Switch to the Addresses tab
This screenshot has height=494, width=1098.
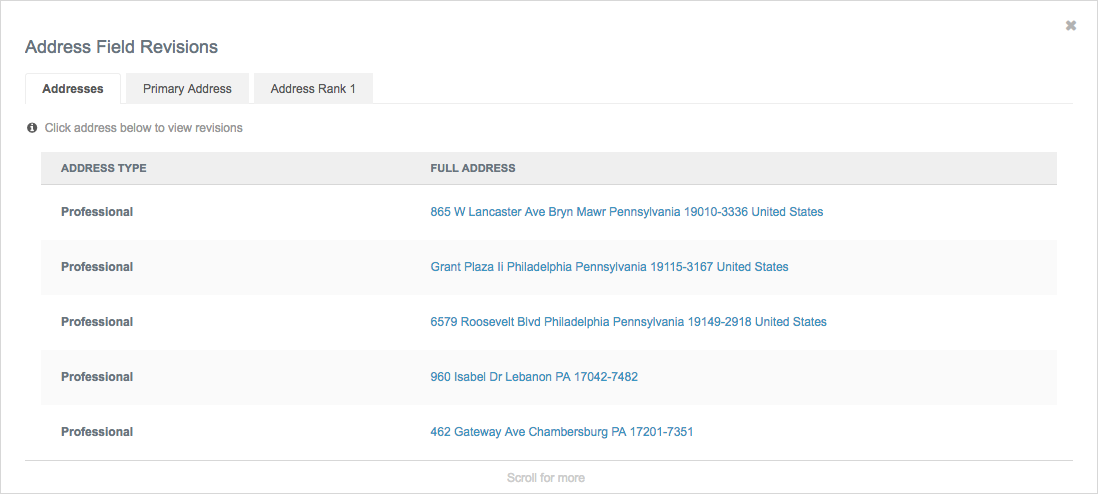[73, 89]
